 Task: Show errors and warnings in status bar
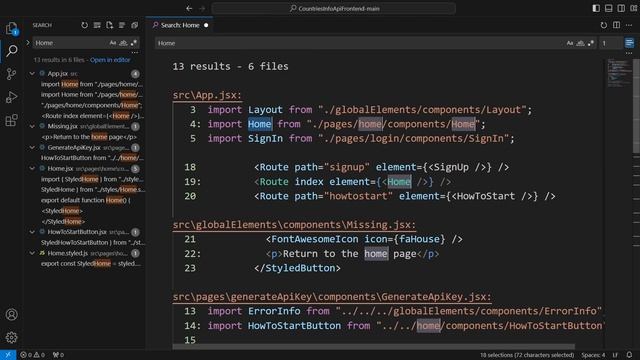click(33, 355)
